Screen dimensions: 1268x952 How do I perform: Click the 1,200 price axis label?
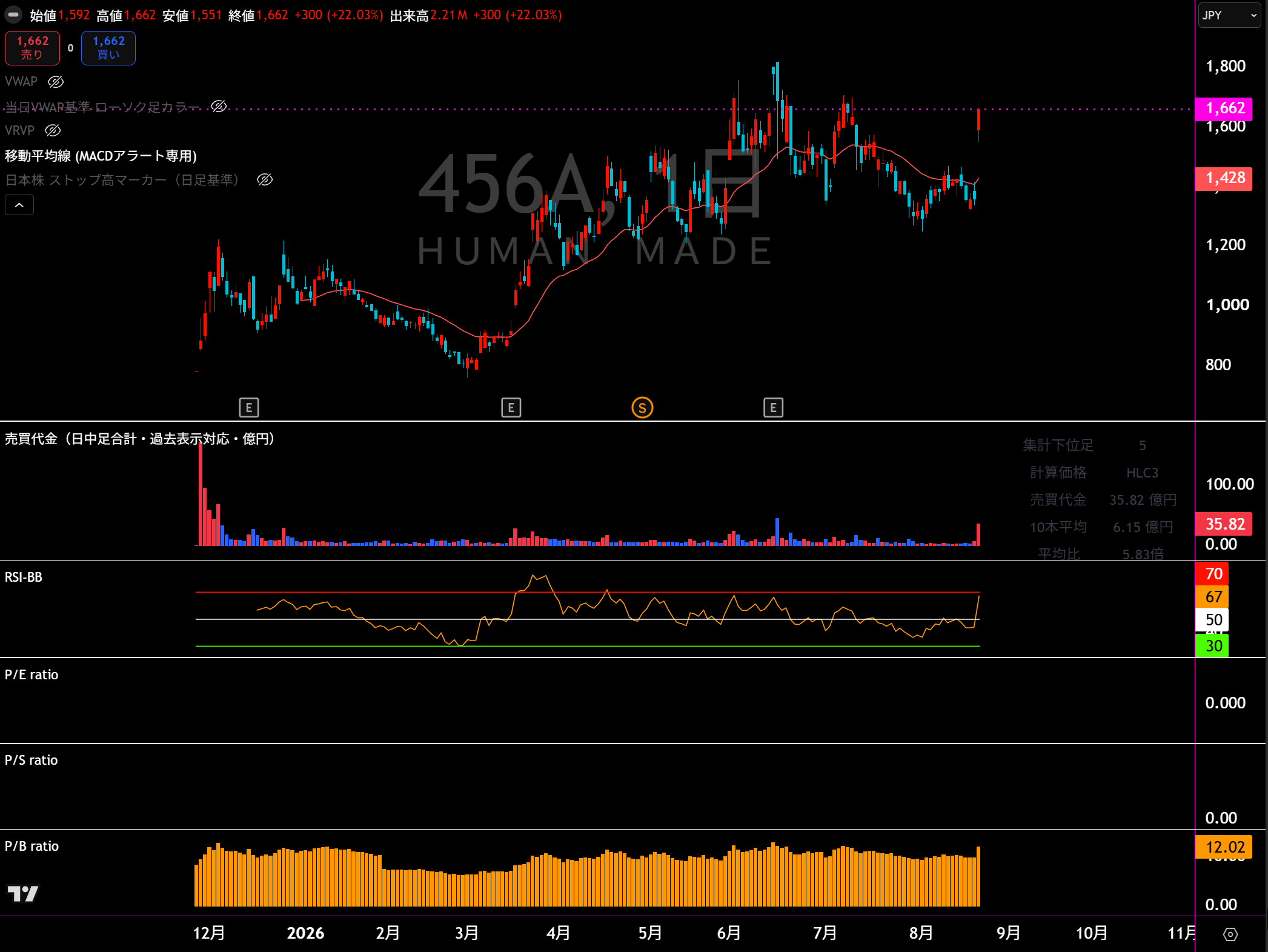coord(1226,245)
